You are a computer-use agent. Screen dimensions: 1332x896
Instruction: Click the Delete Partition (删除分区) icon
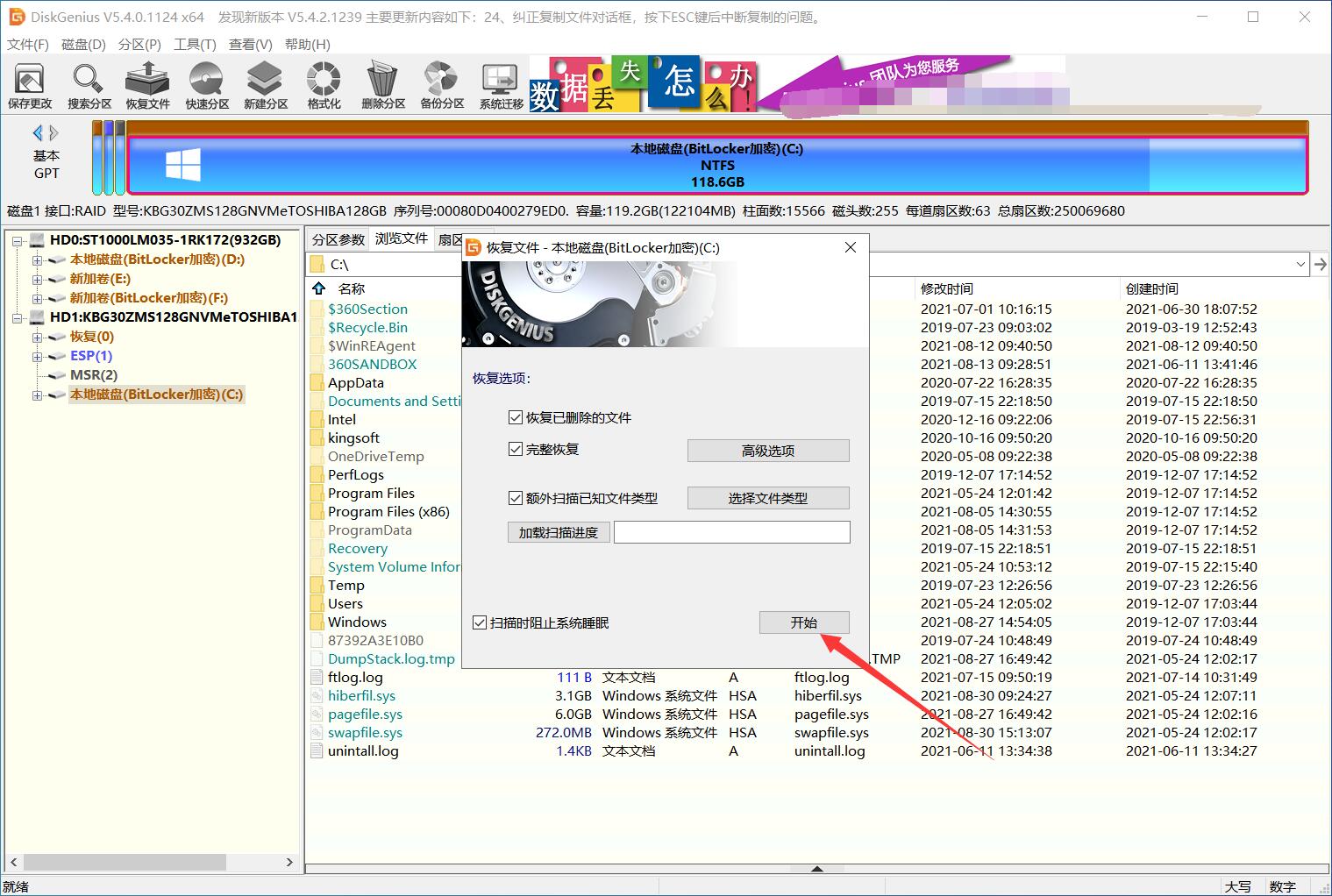coord(383,86)
